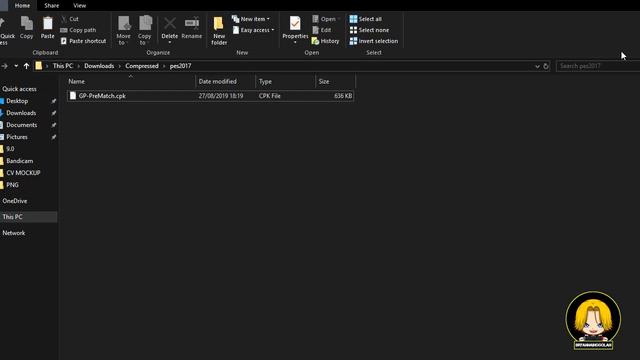Click Paste shortcut in the ribbon
The width and height of the screenshot is (640, 360).
tap(83, 41)
